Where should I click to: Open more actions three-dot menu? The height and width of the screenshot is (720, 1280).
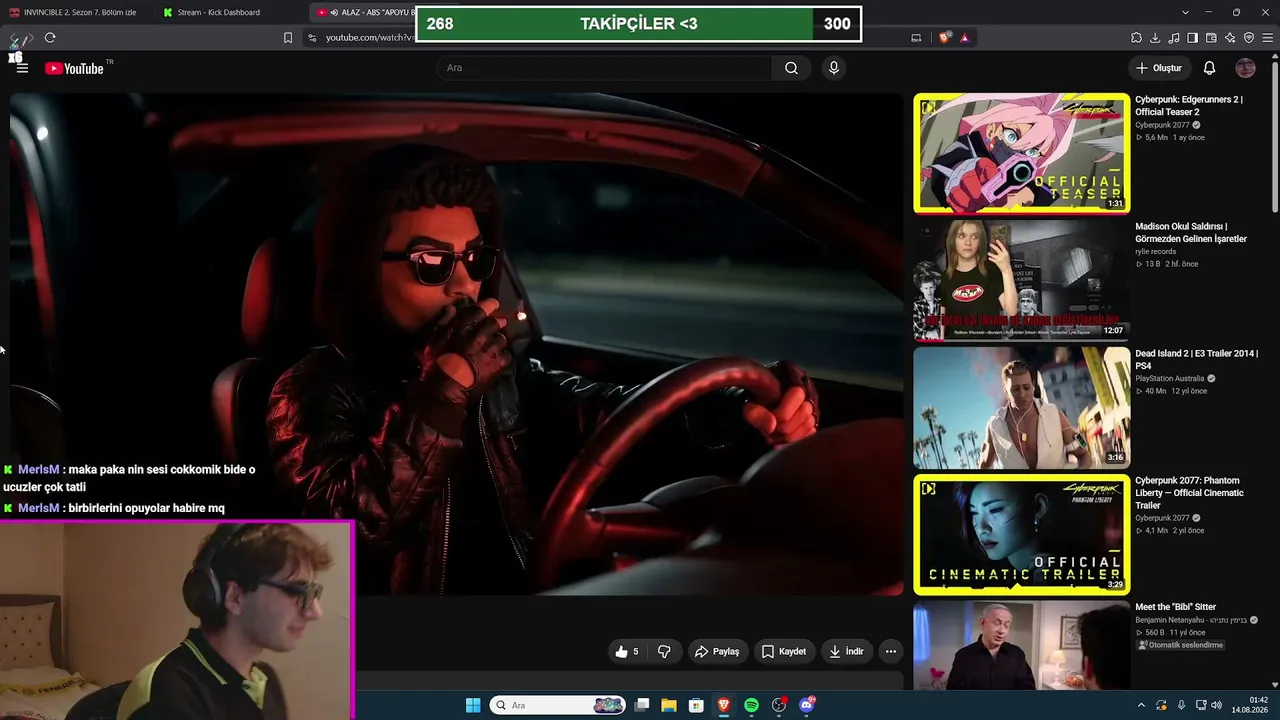click(x=890, y=651)
